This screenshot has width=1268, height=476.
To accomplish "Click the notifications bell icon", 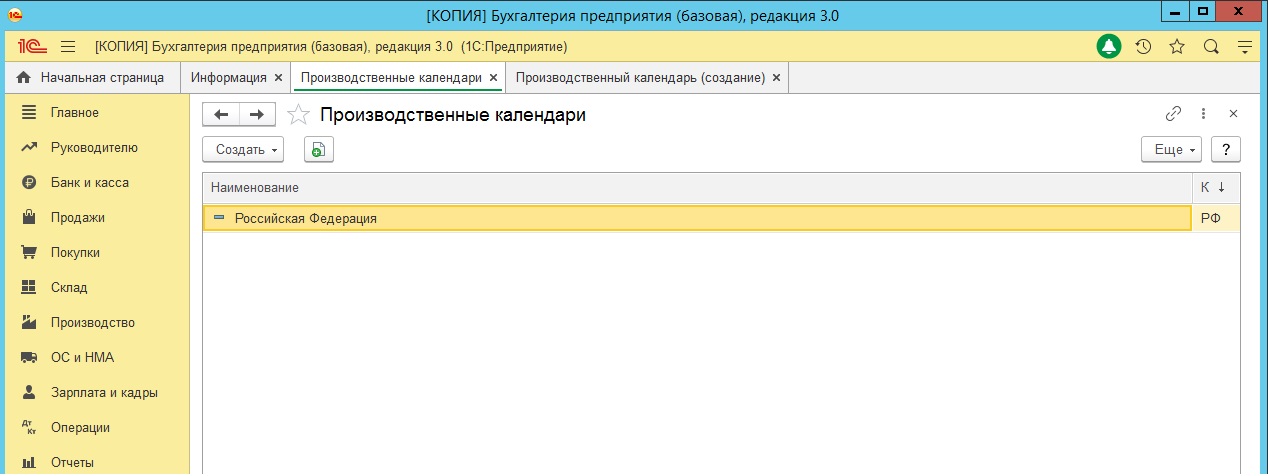I will click(1108, 47).
